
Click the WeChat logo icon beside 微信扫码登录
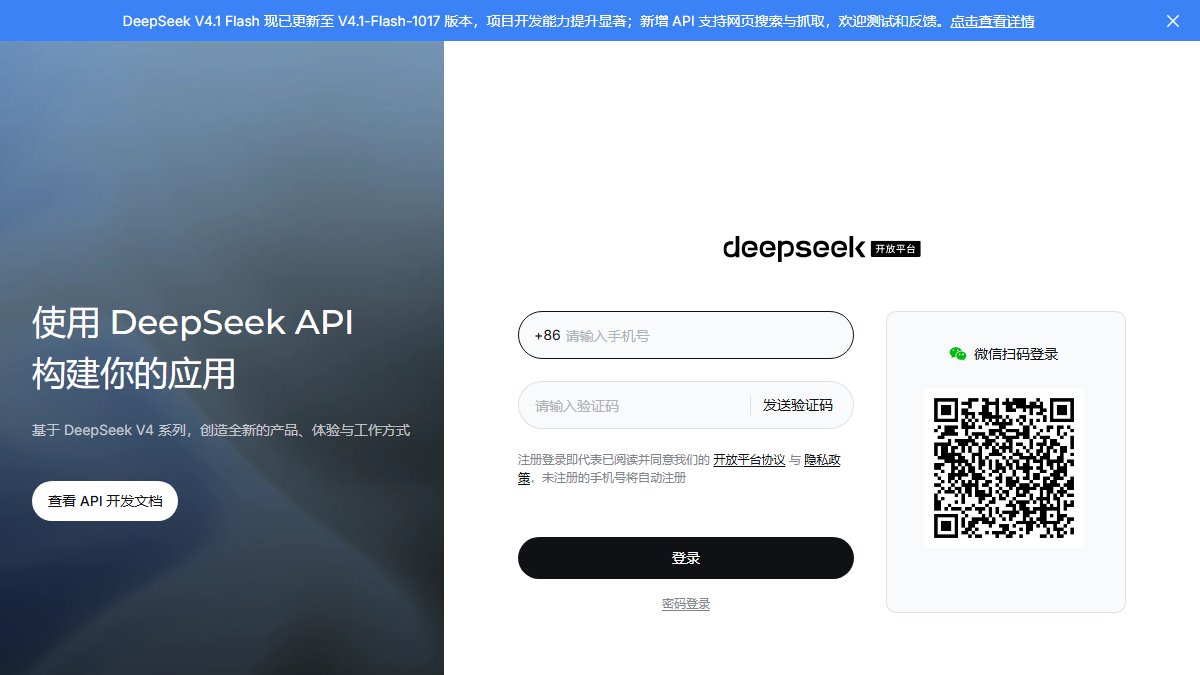(958, 354)
